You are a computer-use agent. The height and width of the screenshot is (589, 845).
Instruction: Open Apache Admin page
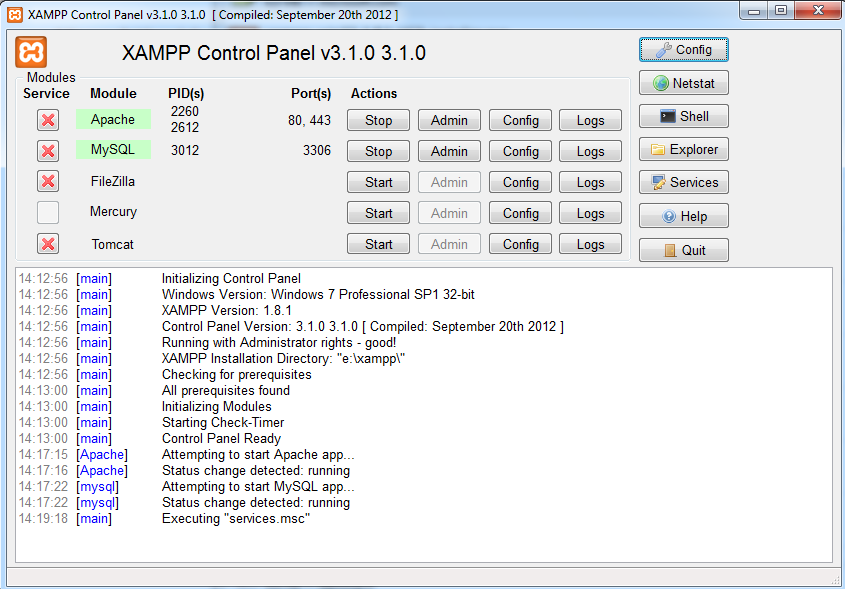(449, 120)
